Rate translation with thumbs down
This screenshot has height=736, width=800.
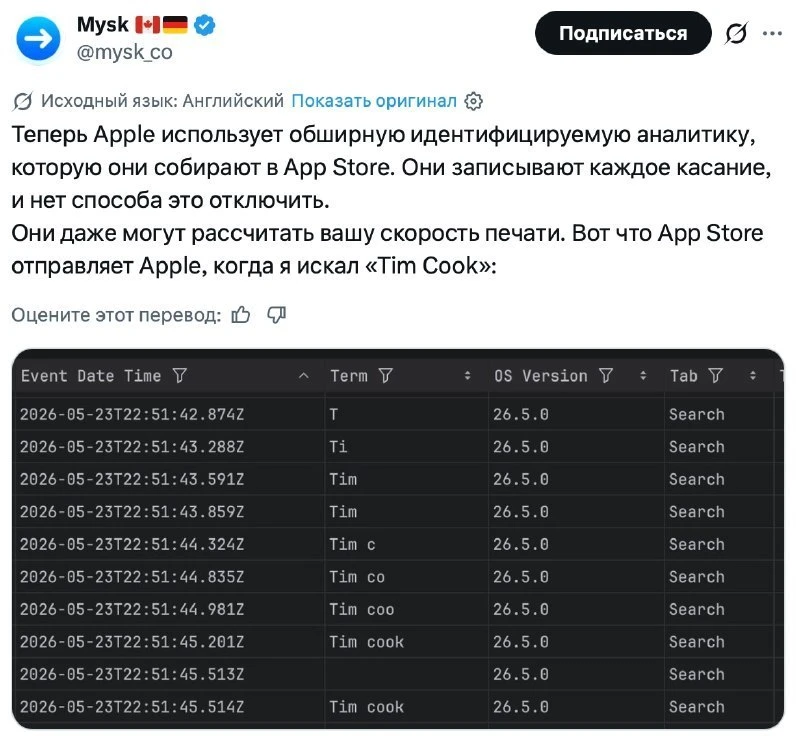click(277, 315)
